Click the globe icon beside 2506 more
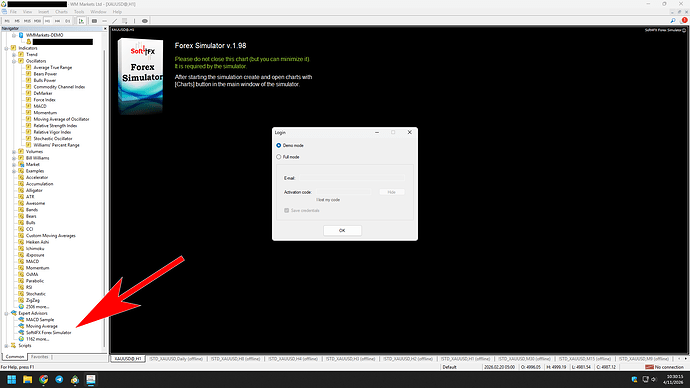690x388 pixels. click(21, 307)
